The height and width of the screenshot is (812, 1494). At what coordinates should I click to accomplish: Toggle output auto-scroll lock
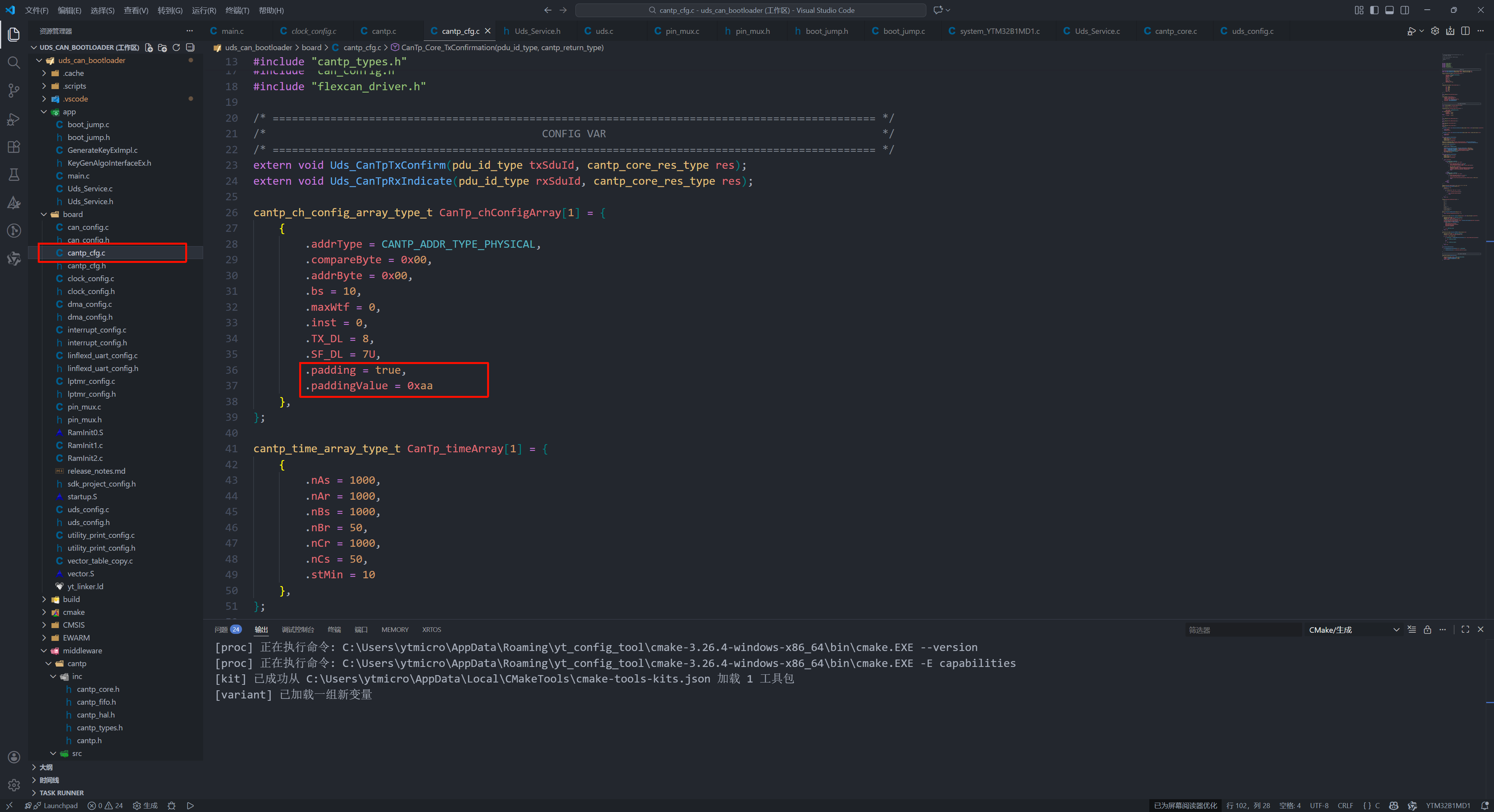pyautogui.click(x=1427, y=630)
